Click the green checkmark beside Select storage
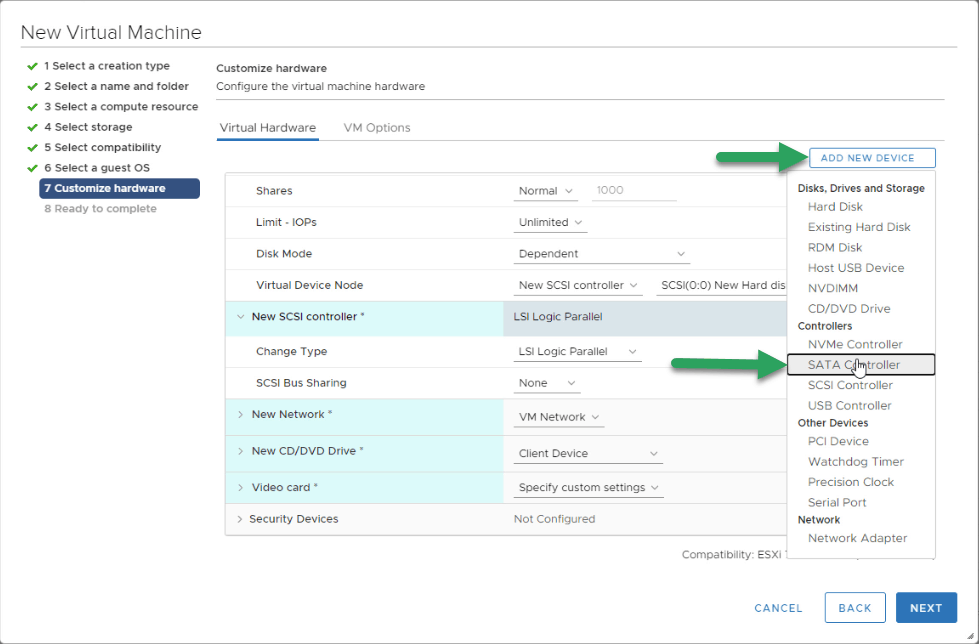This screenshot has height=644, width=979. (32, 127)
